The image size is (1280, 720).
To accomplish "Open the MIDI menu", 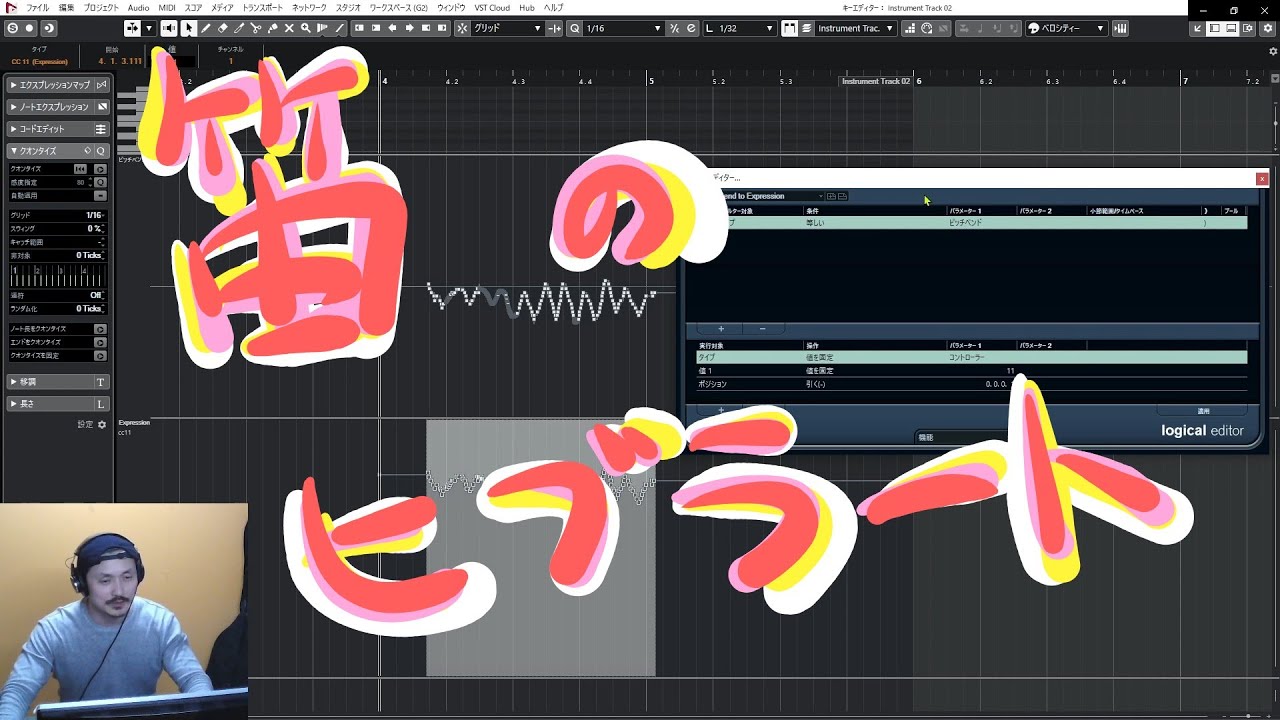I will point(167,8).
